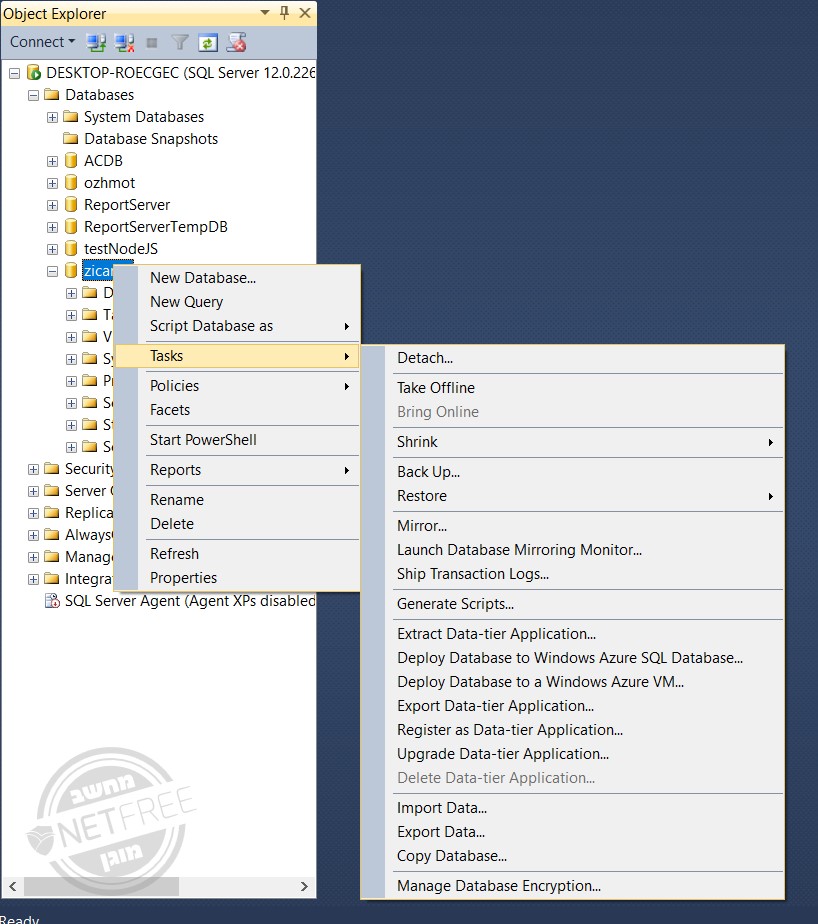Select Import Data... task
The width and height of the screenshot is (818, 924).
[x=573, y=808]
